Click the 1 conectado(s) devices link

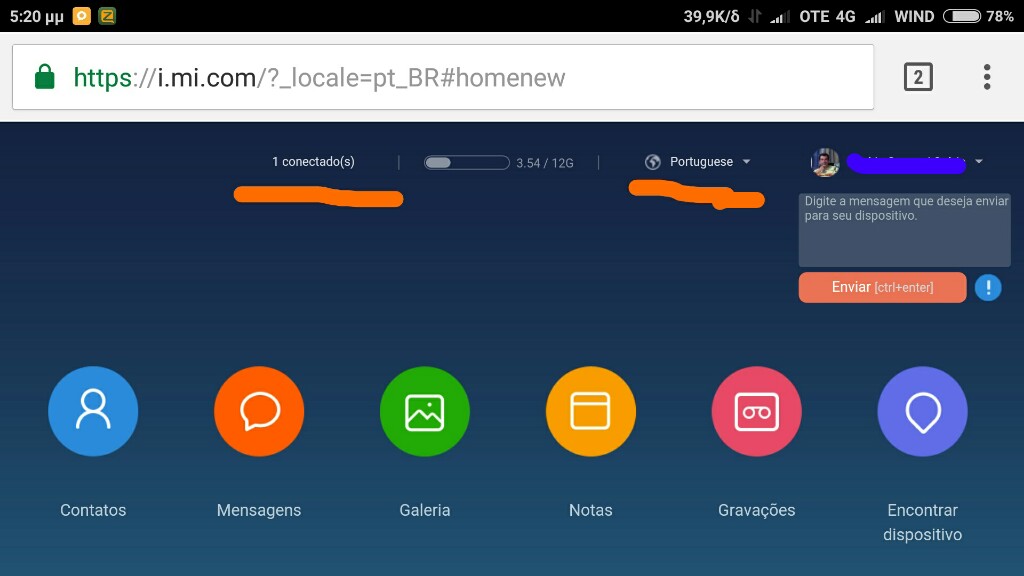point(313,161)
